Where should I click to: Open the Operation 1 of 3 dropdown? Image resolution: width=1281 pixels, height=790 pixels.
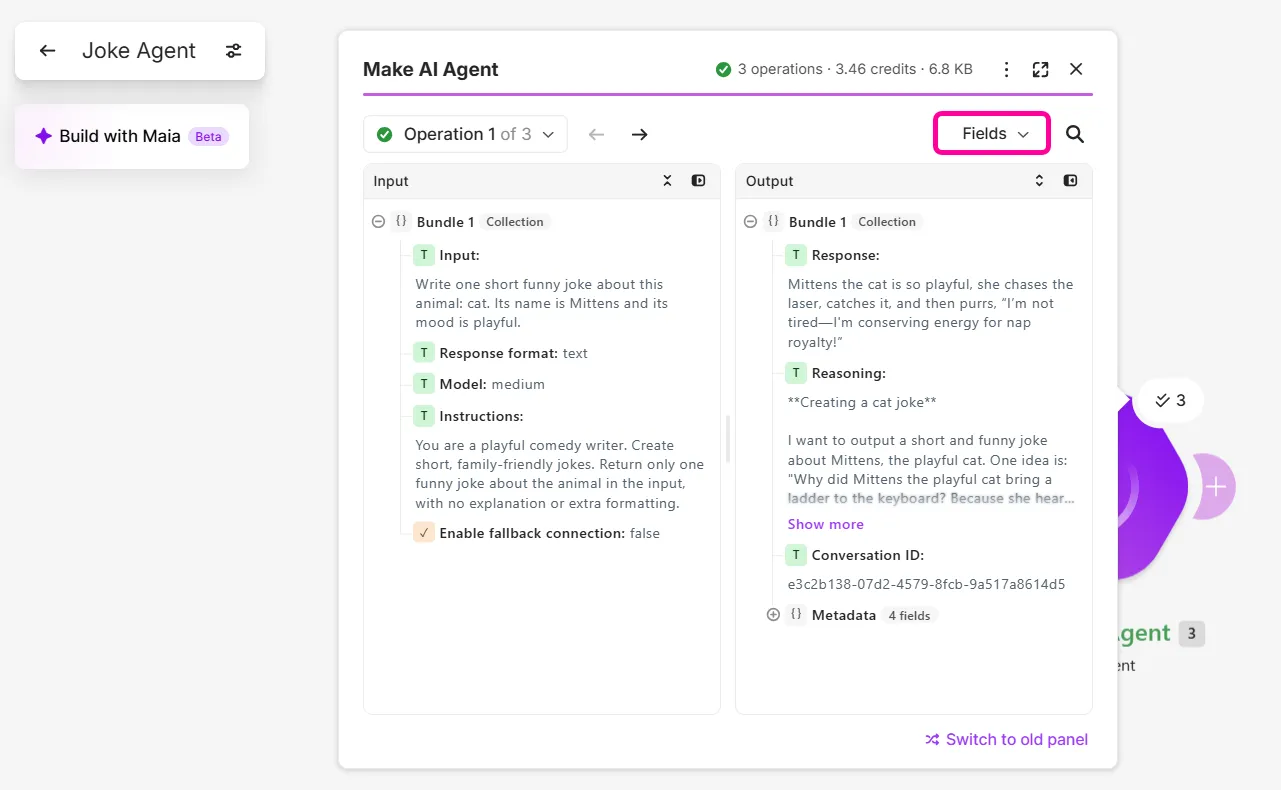point(465,134)
